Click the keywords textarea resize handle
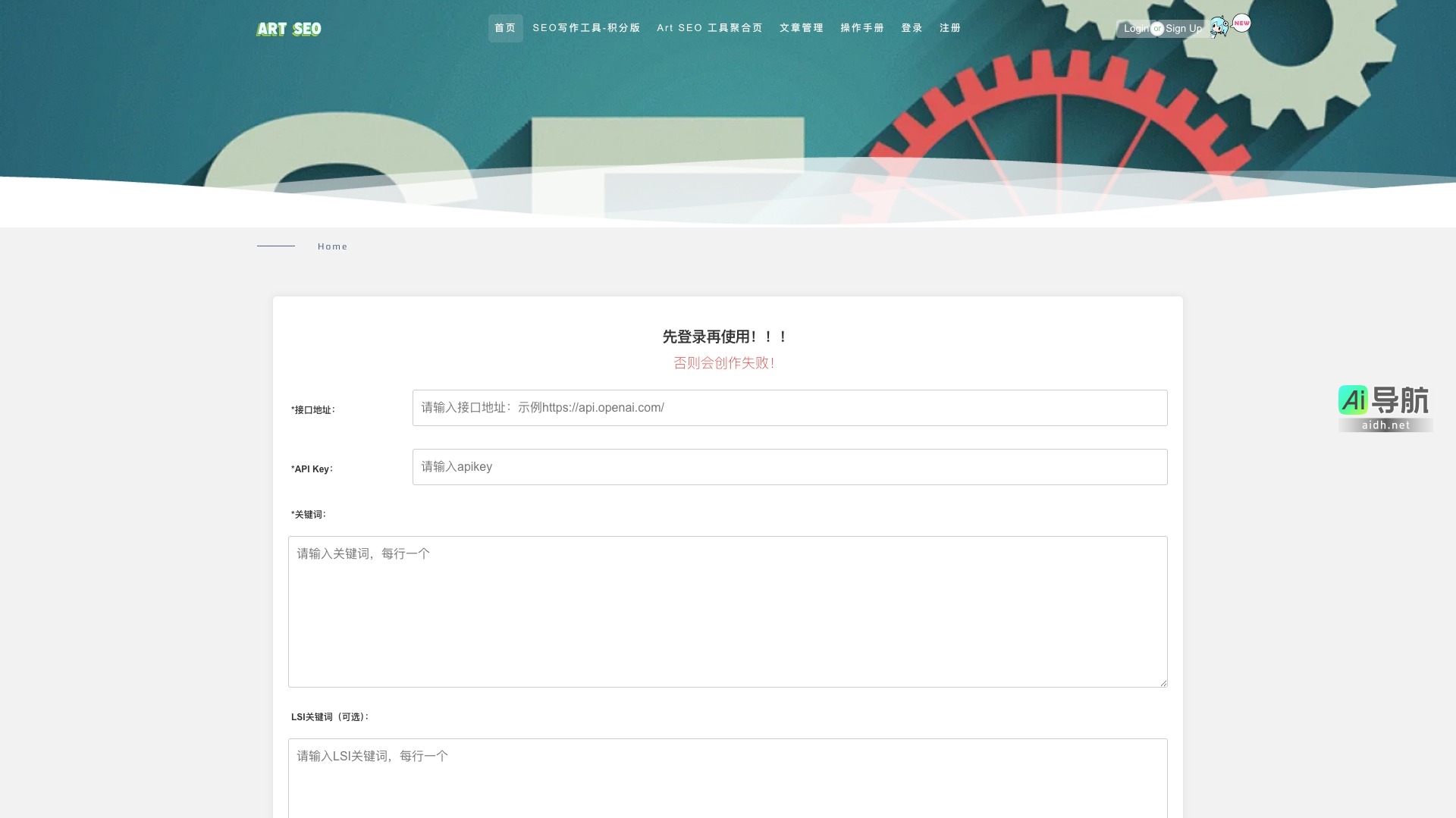The image size is (1456, 818). click(1163, 682)
